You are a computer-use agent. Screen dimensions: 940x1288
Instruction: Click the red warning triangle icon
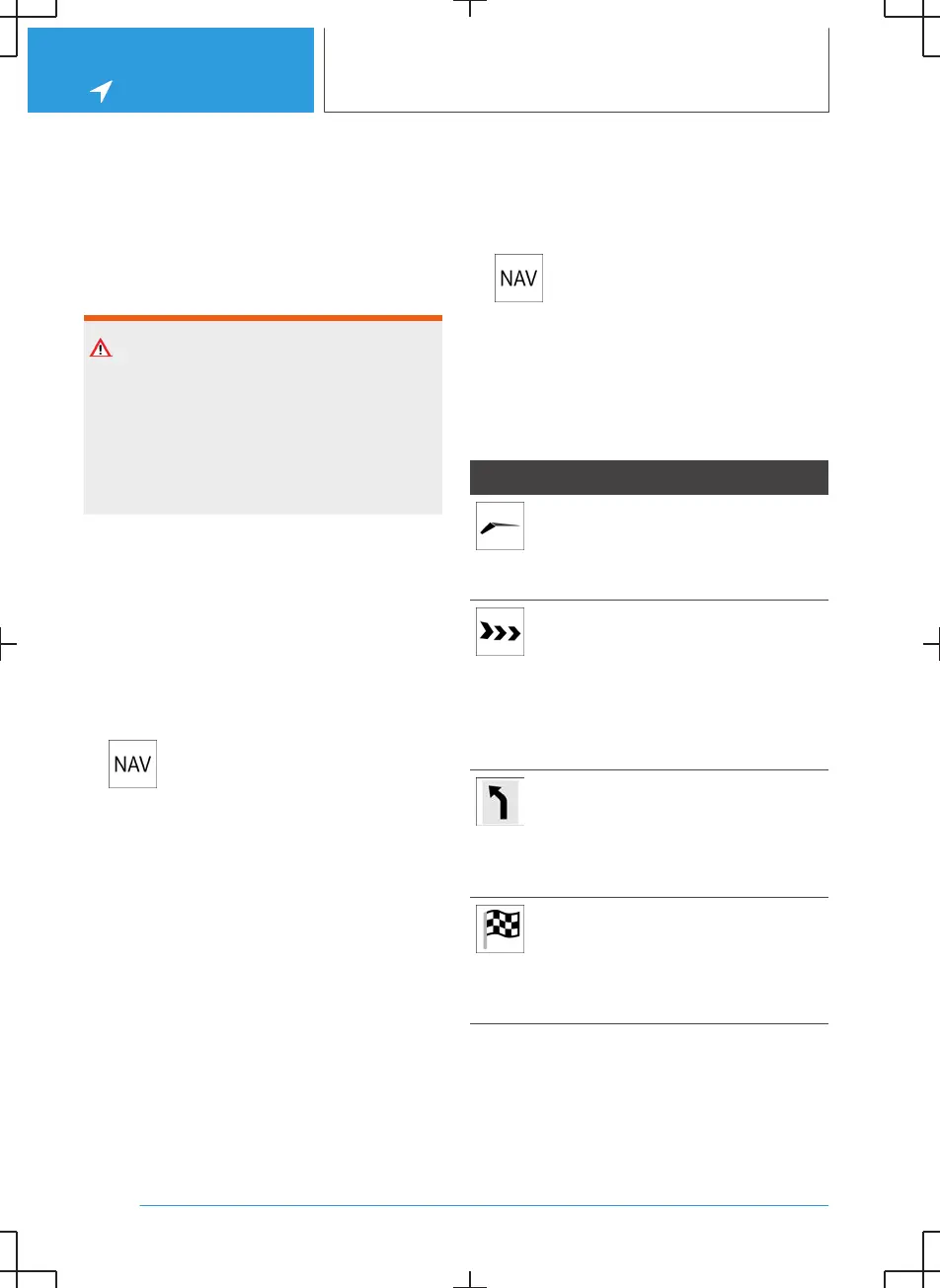(x=100, y=348)
